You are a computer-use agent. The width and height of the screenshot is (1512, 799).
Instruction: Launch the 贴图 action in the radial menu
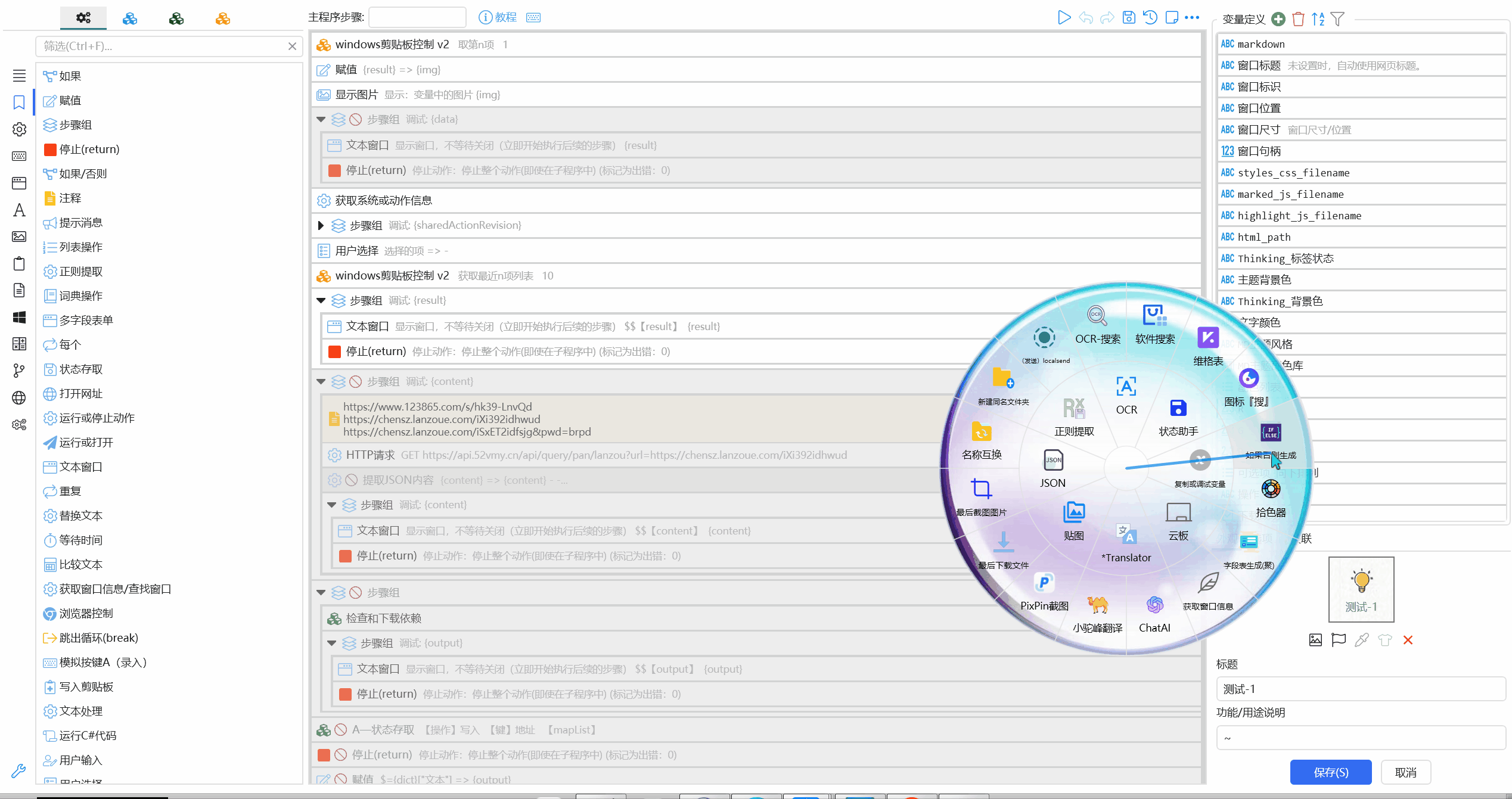point(1074,521)
